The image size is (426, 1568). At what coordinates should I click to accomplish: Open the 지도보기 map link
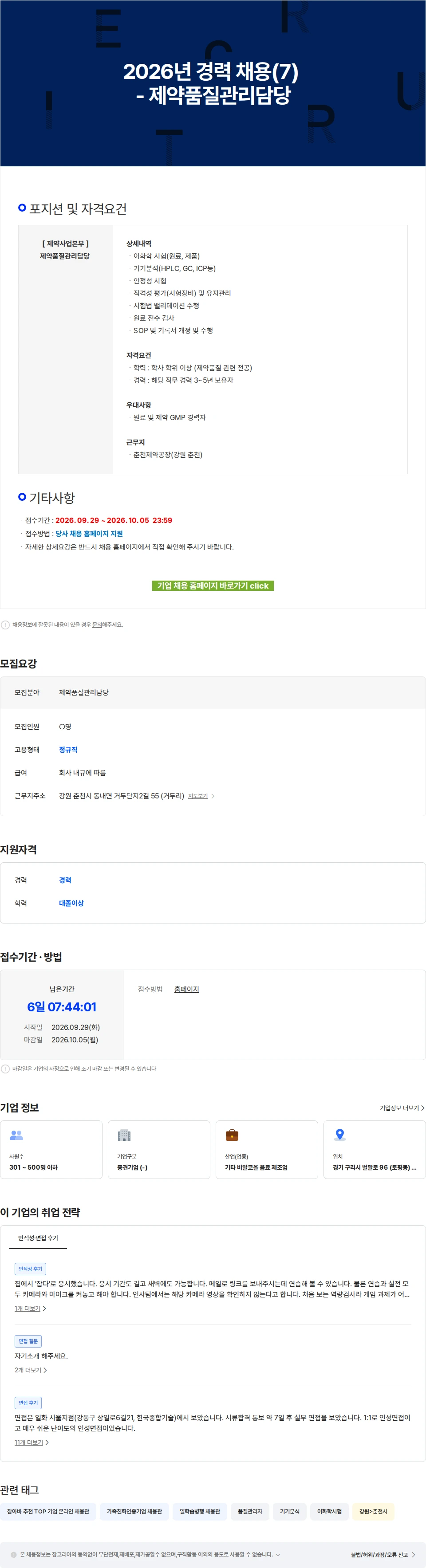[x=198, y=796]
